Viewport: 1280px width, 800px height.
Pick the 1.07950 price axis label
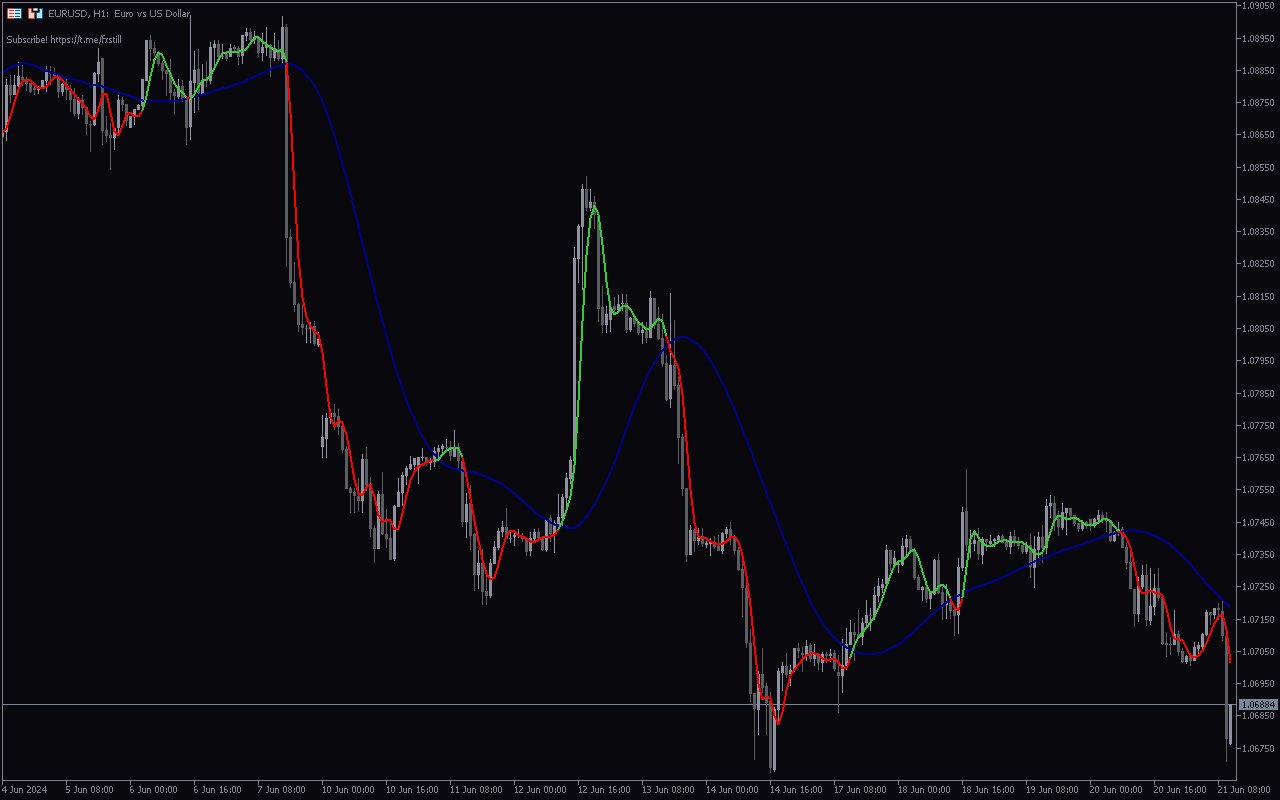(x=1258, y=360)
